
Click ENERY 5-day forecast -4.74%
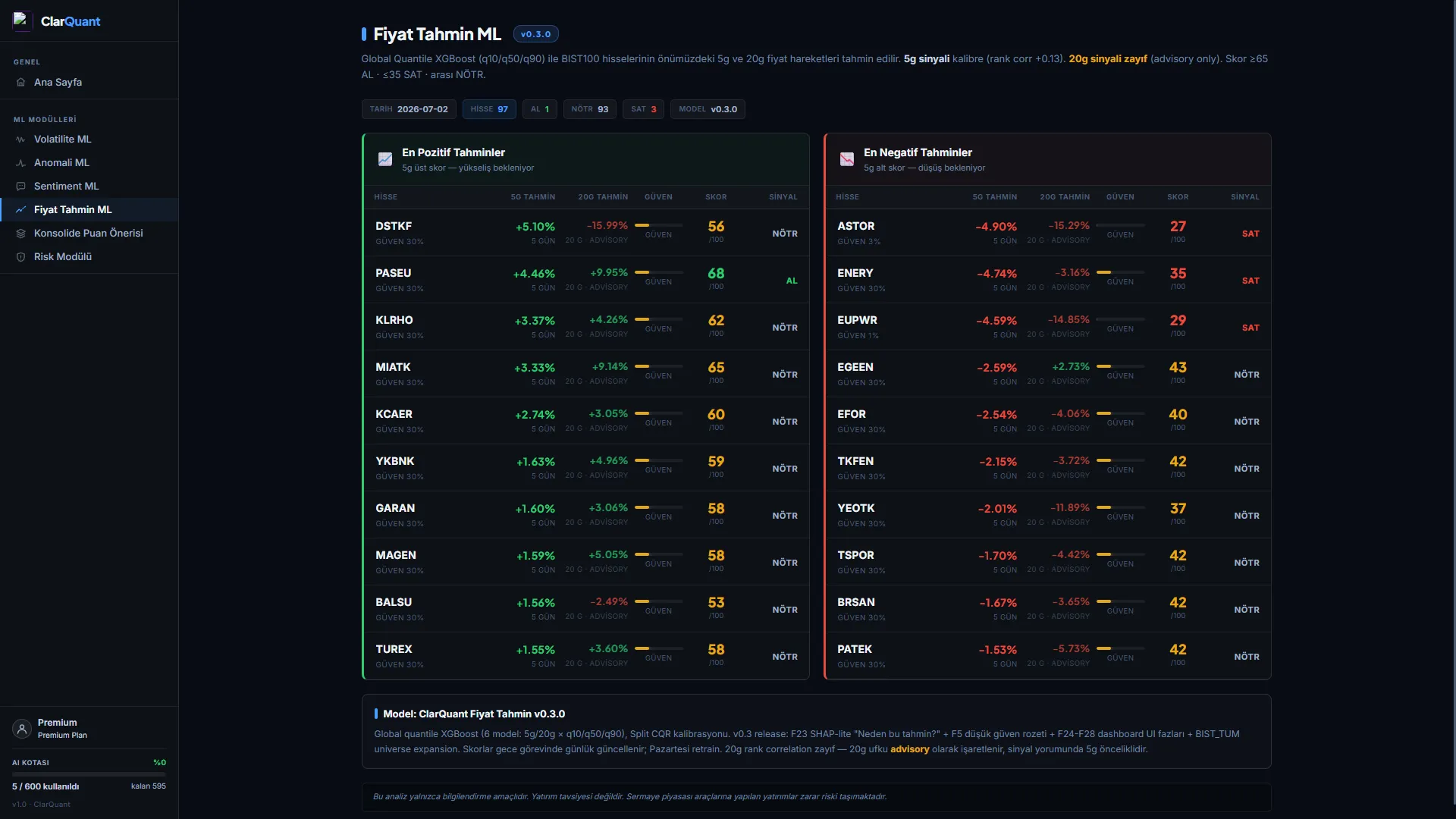[996, 274]
